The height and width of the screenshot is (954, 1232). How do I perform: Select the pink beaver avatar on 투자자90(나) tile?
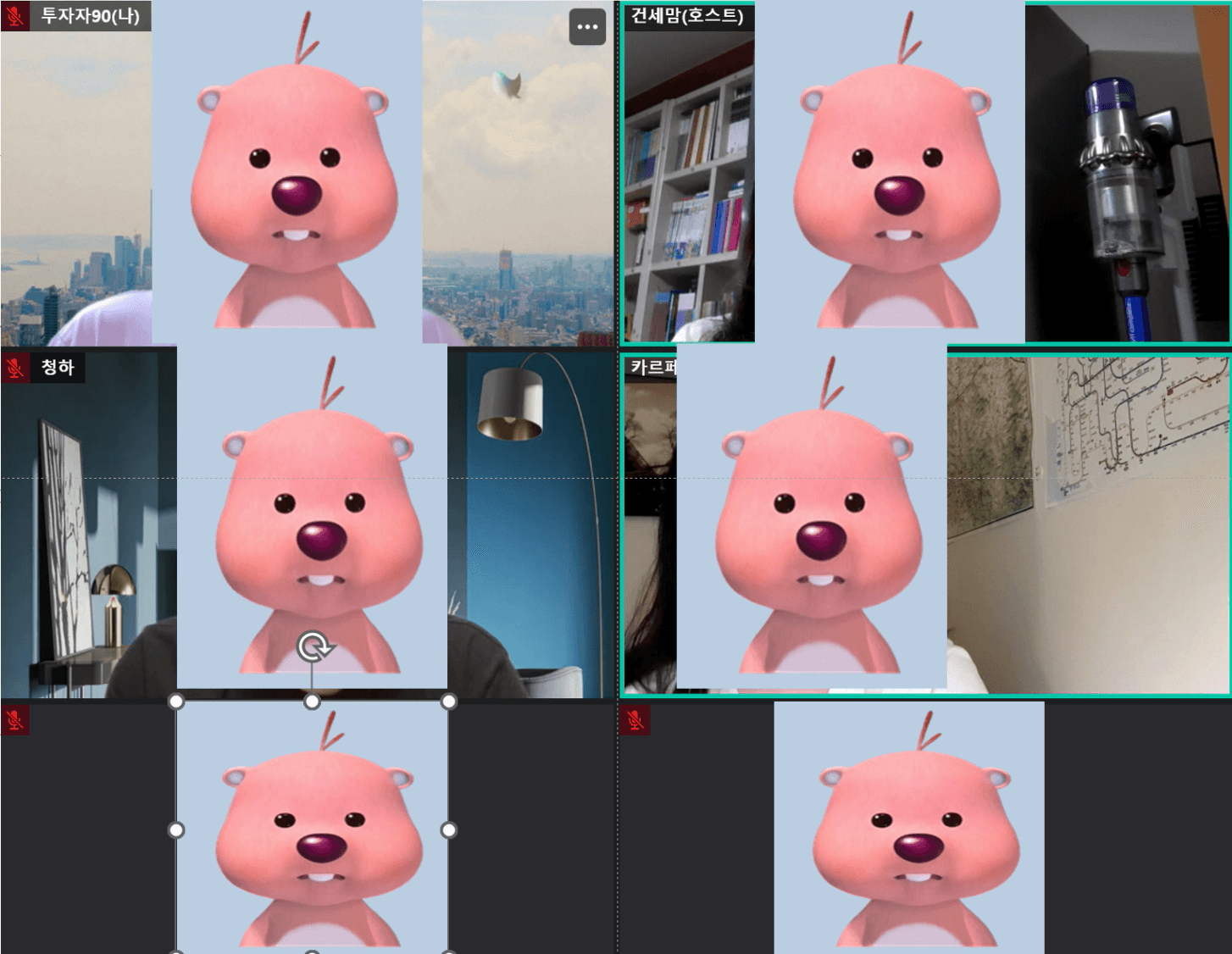pyautogui.click(x=287, y=172)
